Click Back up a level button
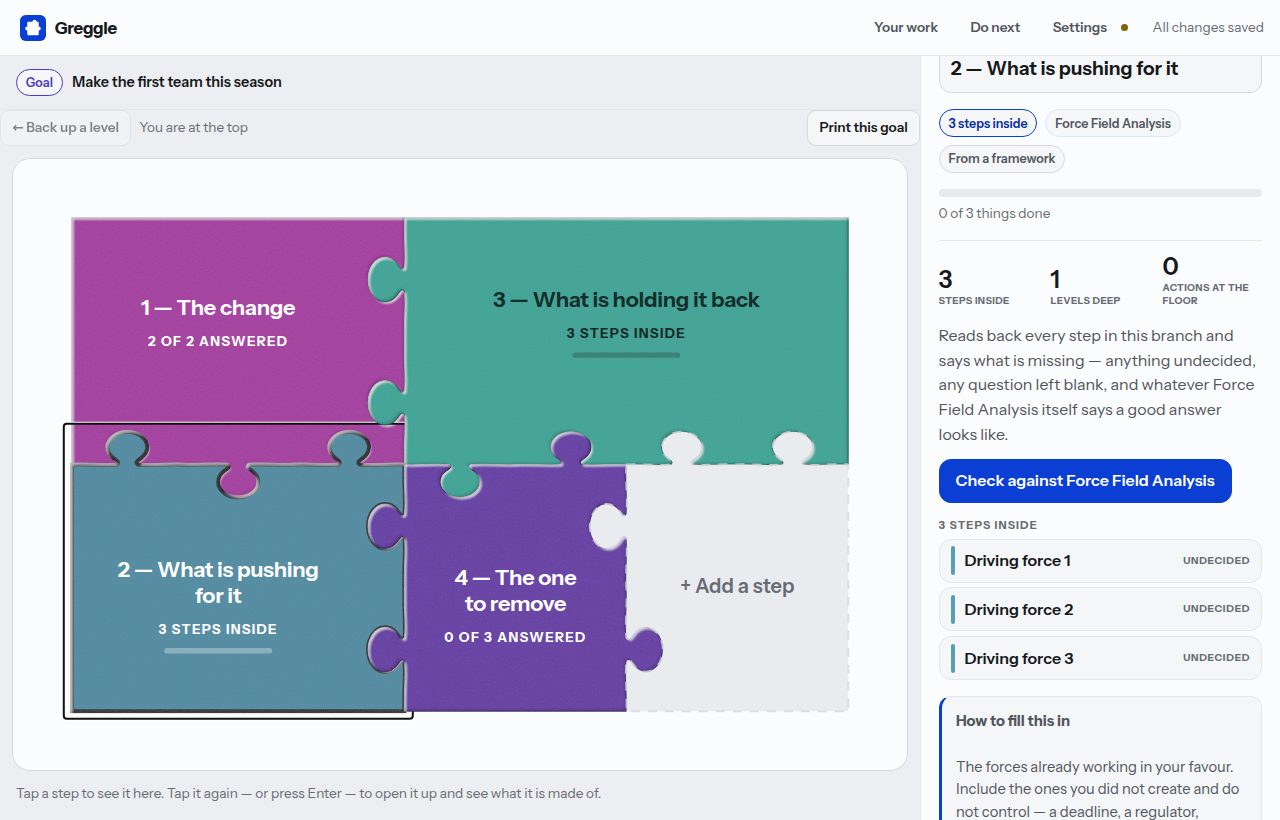Screen dimensions: 1280x820 [x=66, y=127]
